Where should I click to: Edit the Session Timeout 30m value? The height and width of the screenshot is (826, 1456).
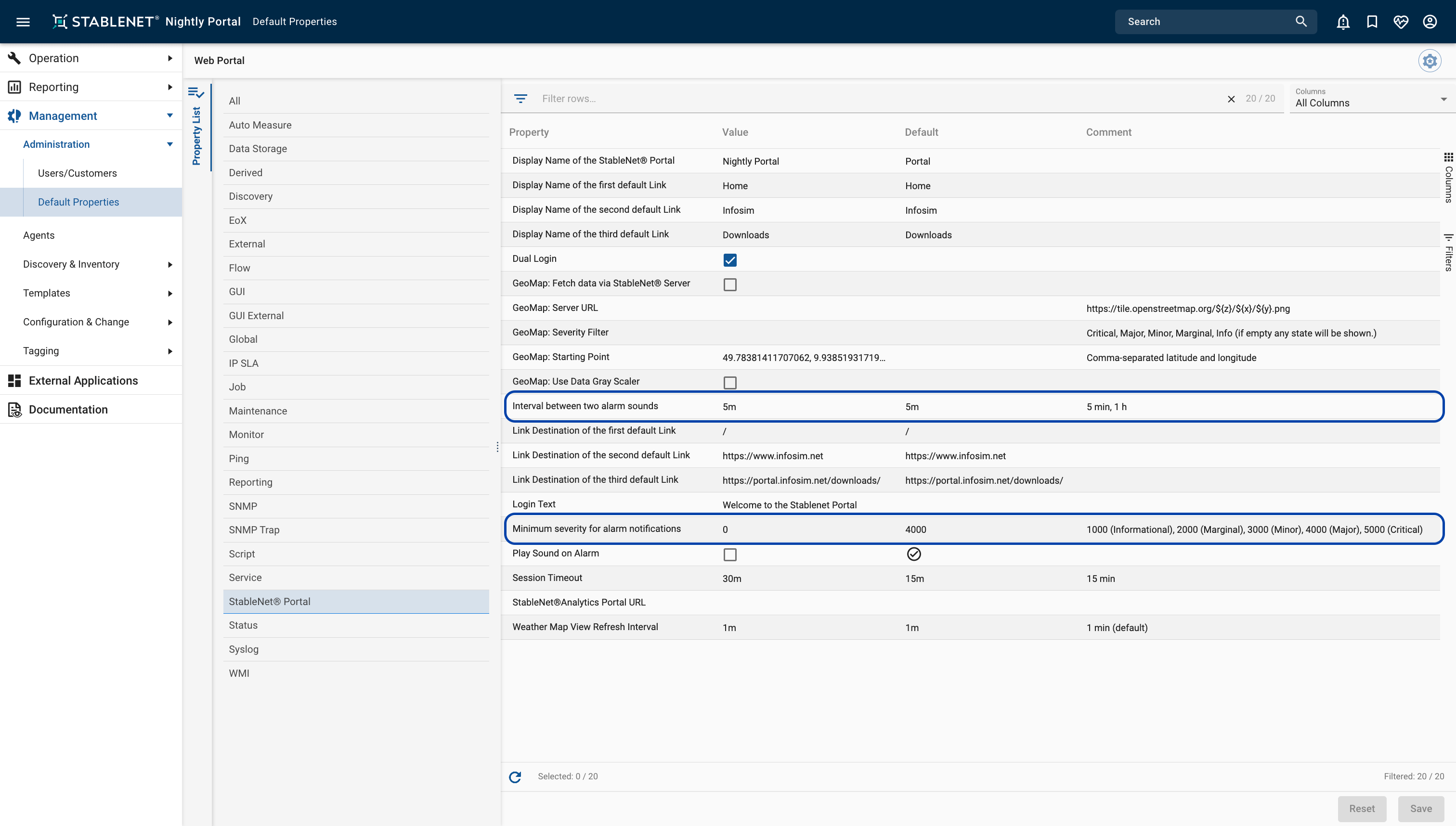pos(731,579)
